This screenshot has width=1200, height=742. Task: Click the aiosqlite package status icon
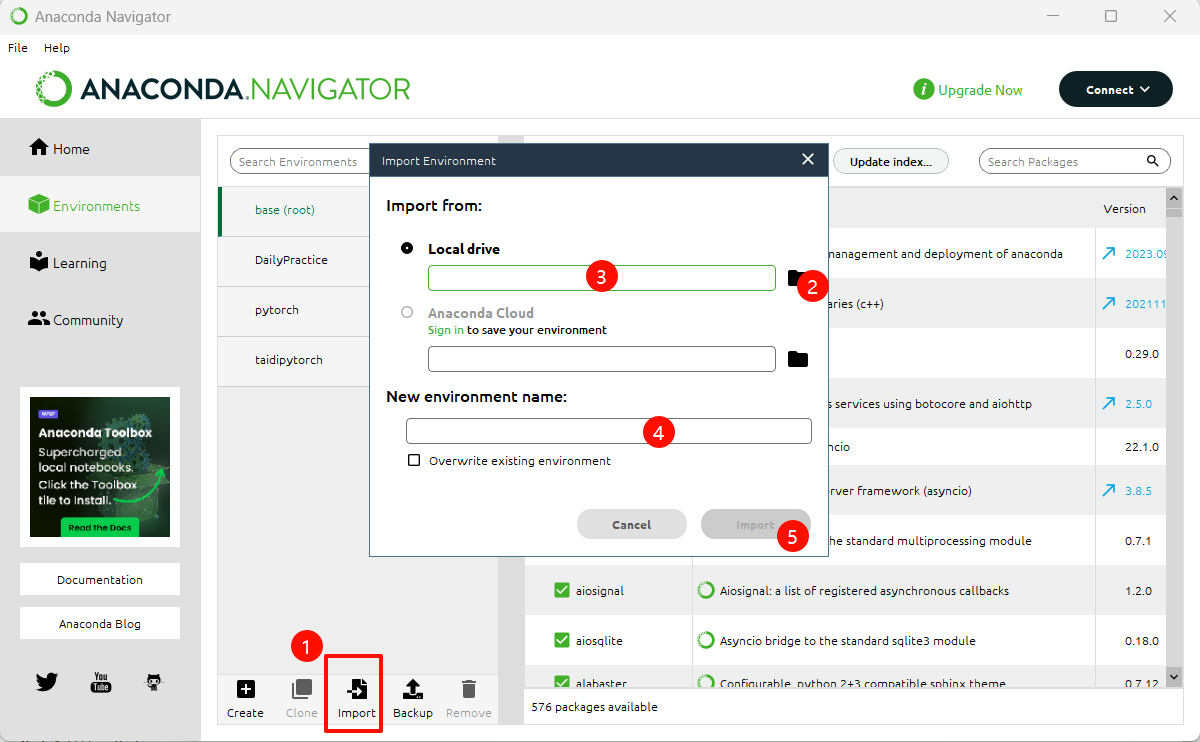(706, 641)
